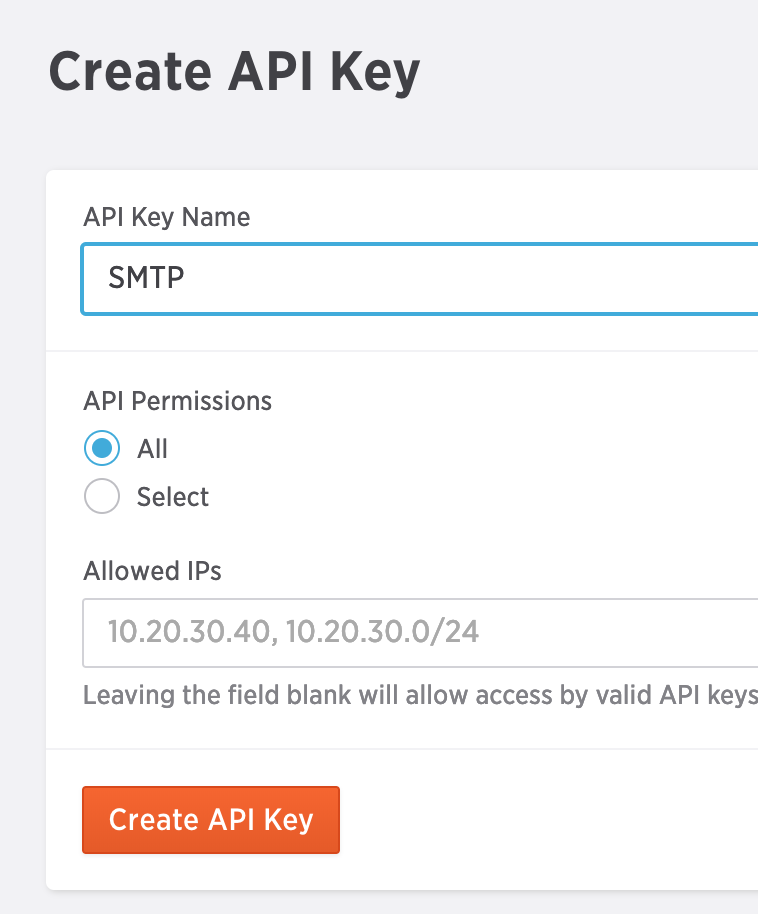
Task: Click the empty Select radio circle
Action: [x=102, y=496]
